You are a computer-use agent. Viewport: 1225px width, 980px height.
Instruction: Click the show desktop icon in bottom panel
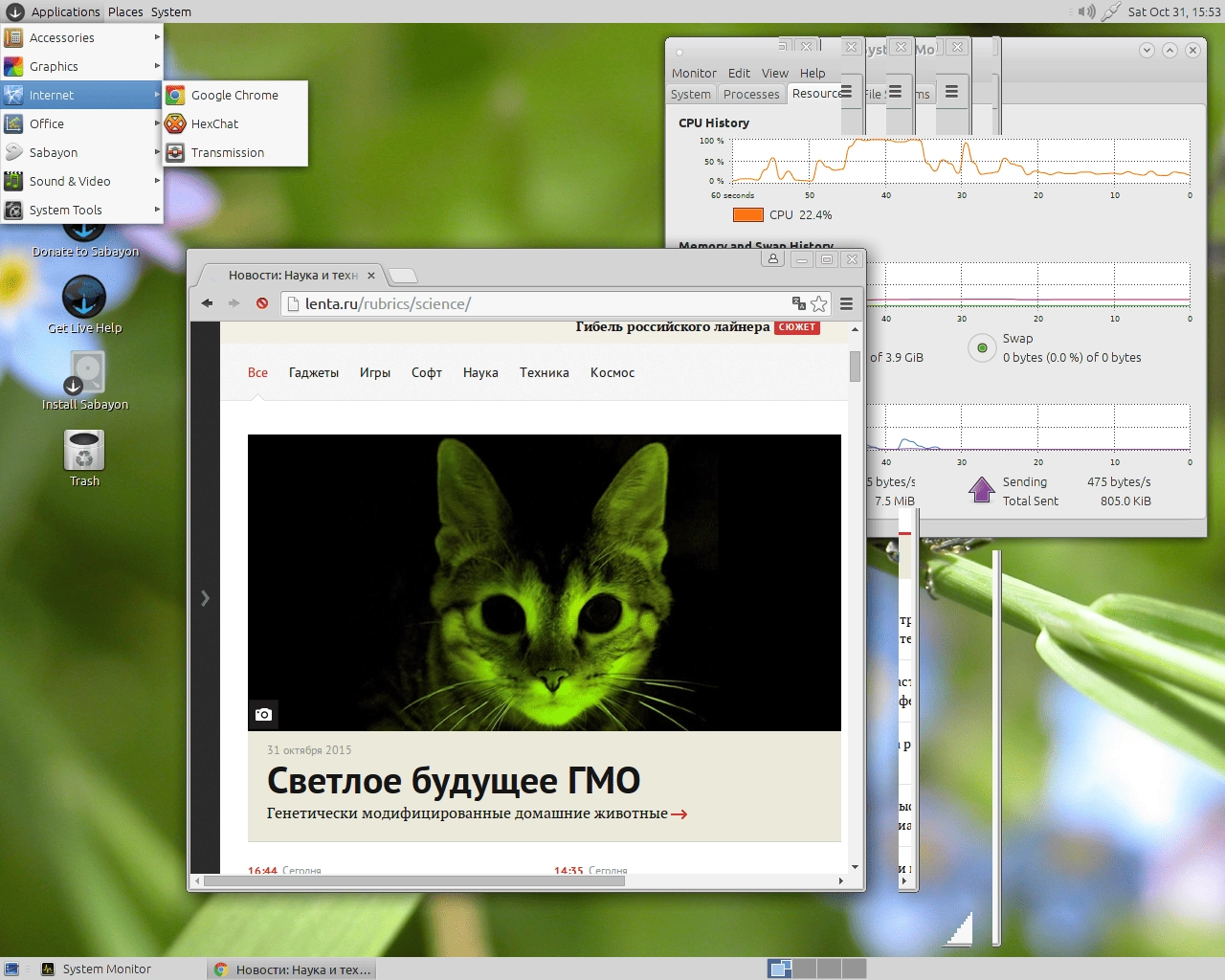coord(11,969)
